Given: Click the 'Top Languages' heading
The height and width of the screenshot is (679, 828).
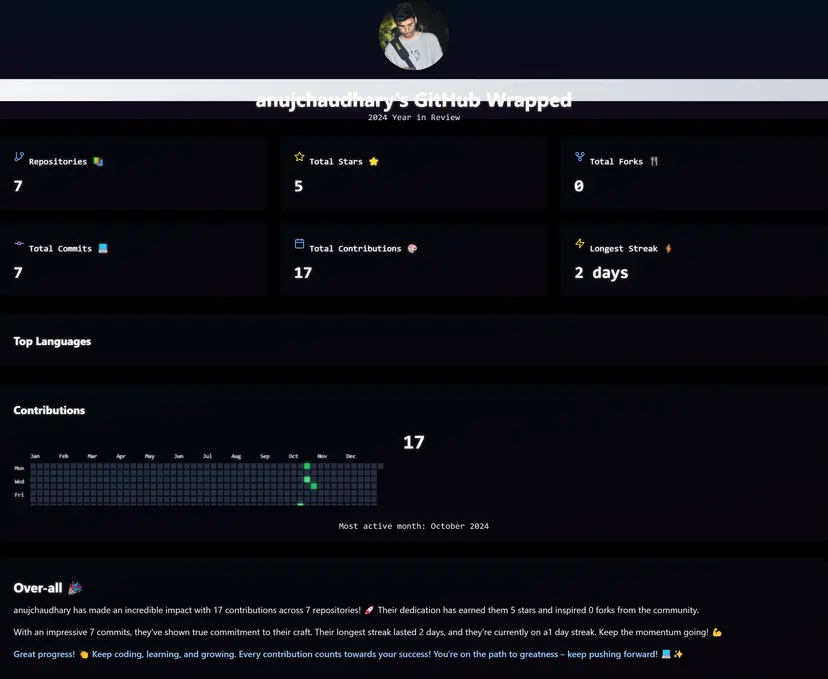Looking at the screenshot, I should point(52,342).
